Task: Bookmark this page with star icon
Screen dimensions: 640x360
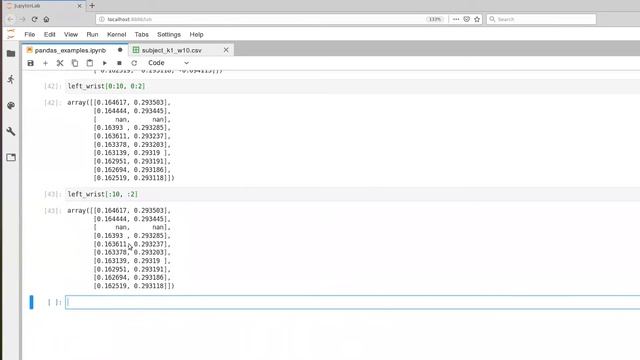Action: (477, 19)
